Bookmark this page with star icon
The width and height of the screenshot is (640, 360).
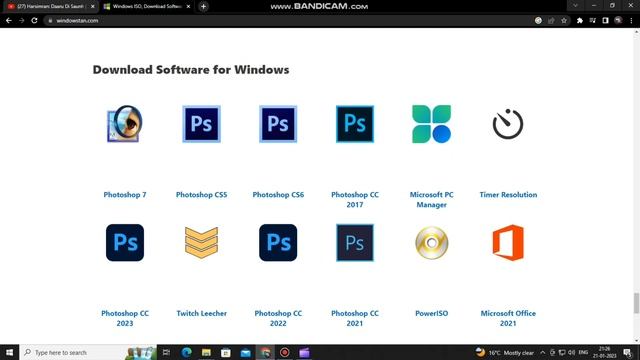564,20
